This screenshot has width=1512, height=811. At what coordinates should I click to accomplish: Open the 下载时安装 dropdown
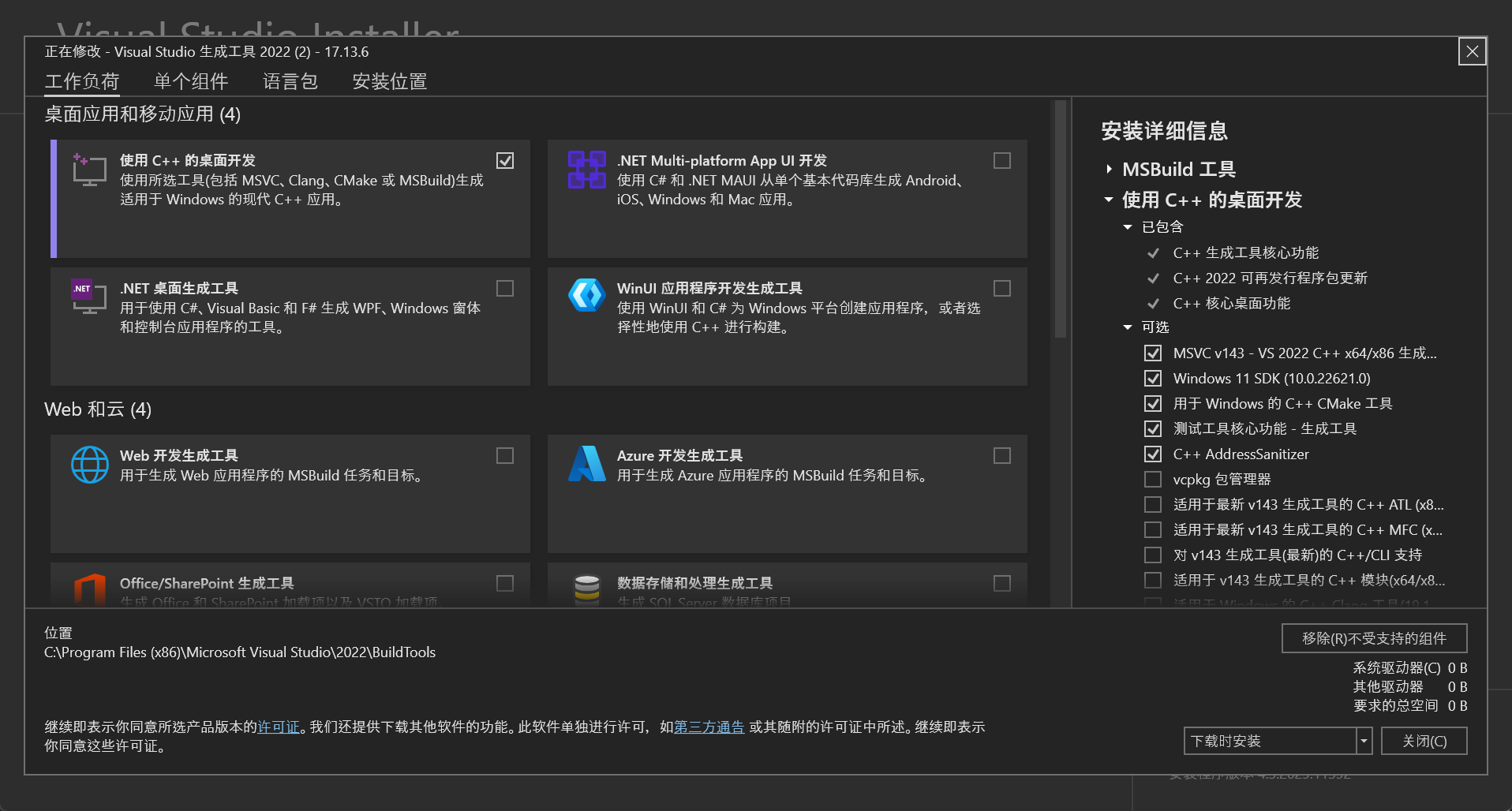click(x=1363, y=741)
